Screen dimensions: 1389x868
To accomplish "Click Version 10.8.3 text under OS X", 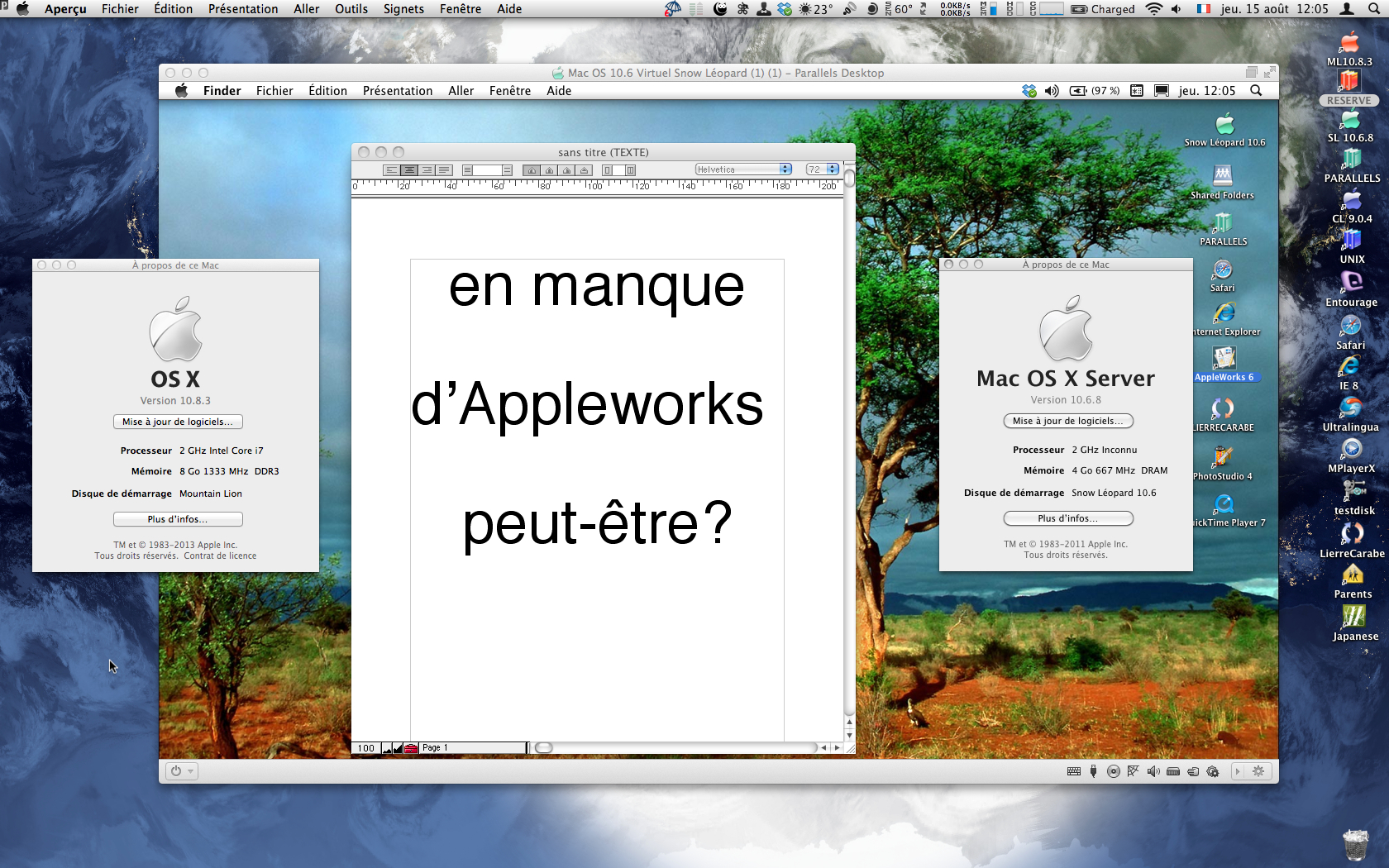I will pyautogui.click(x=175, y=400).
